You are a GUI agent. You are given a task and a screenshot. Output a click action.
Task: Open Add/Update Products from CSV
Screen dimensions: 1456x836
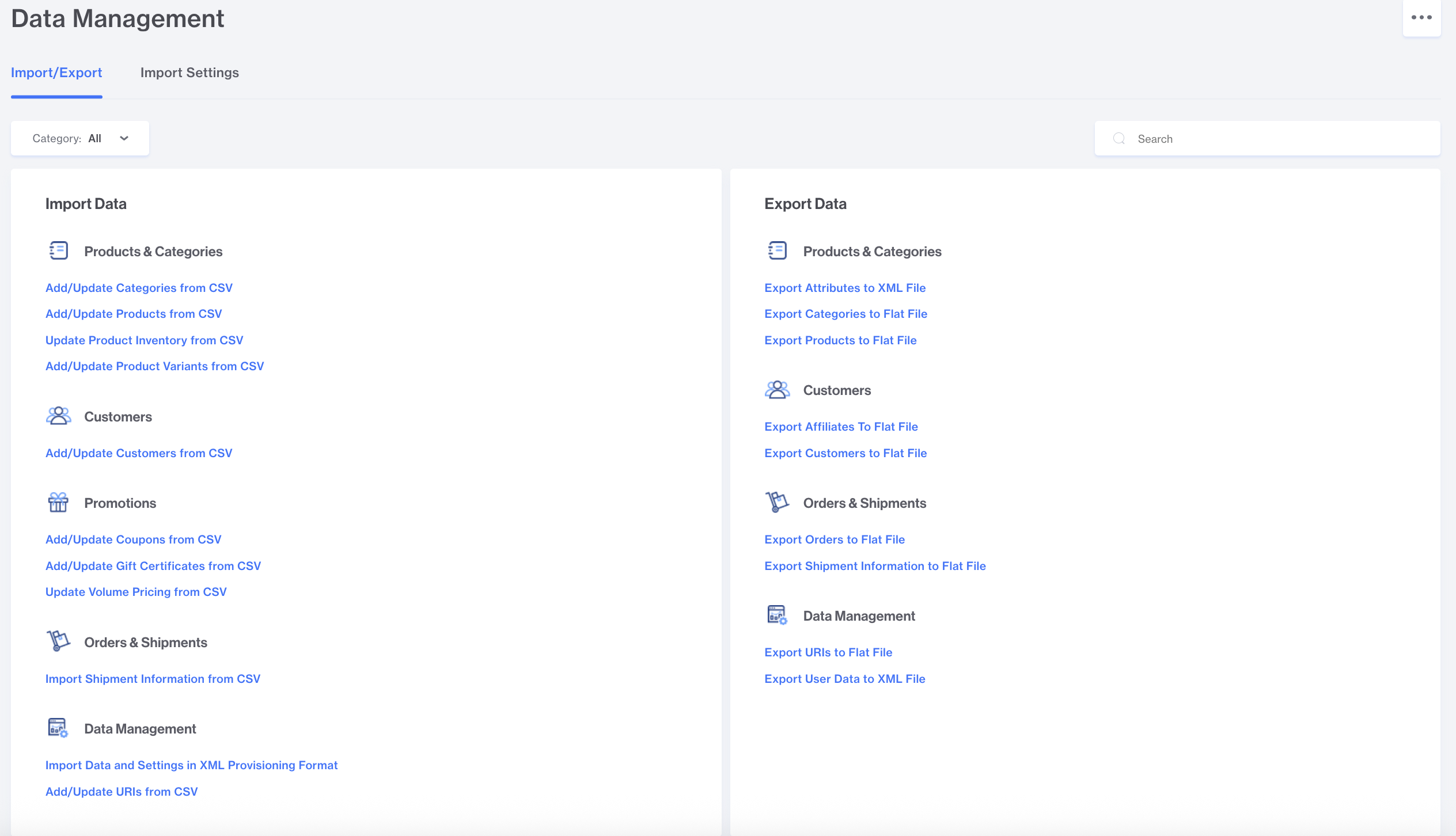[134, 314]
